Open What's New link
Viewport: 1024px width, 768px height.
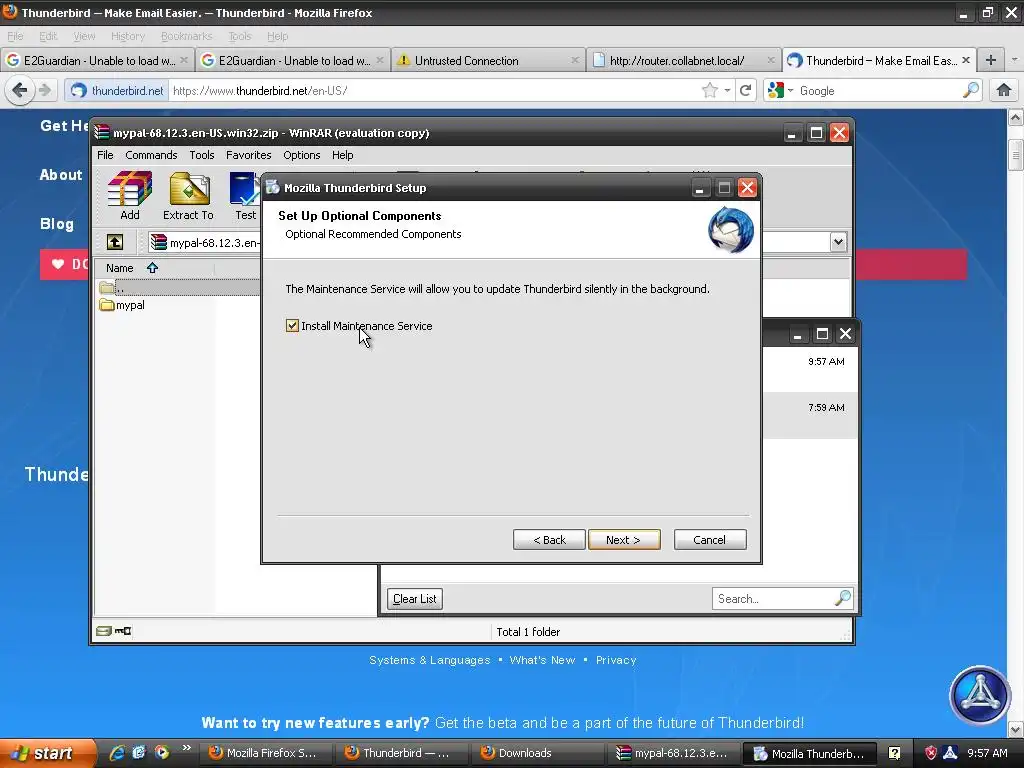[x=542, y=660]
